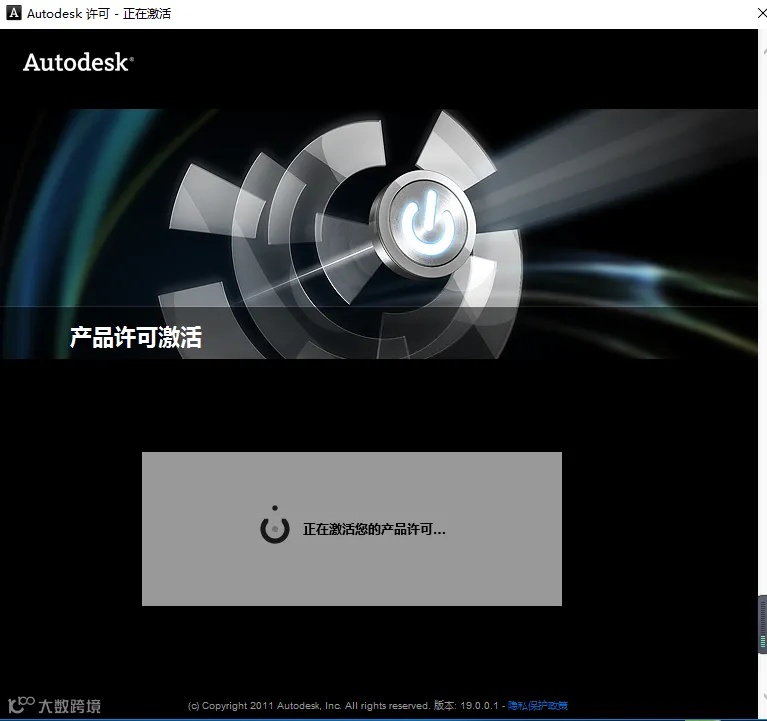Click the heading 产品许可激活
The width and height of the screenshot is (767, 721).
pyautogui.click(x=135, y=337)
